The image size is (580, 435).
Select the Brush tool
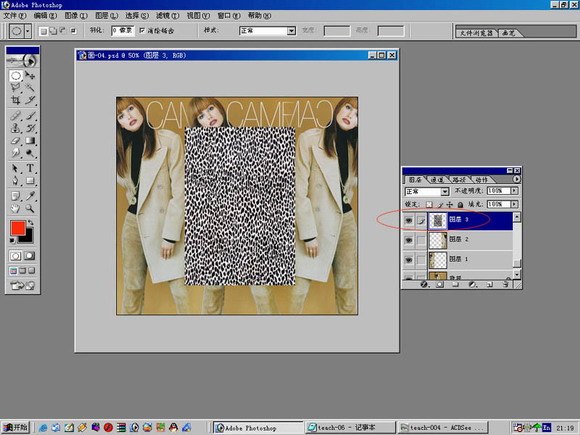(x=30, y=116)
